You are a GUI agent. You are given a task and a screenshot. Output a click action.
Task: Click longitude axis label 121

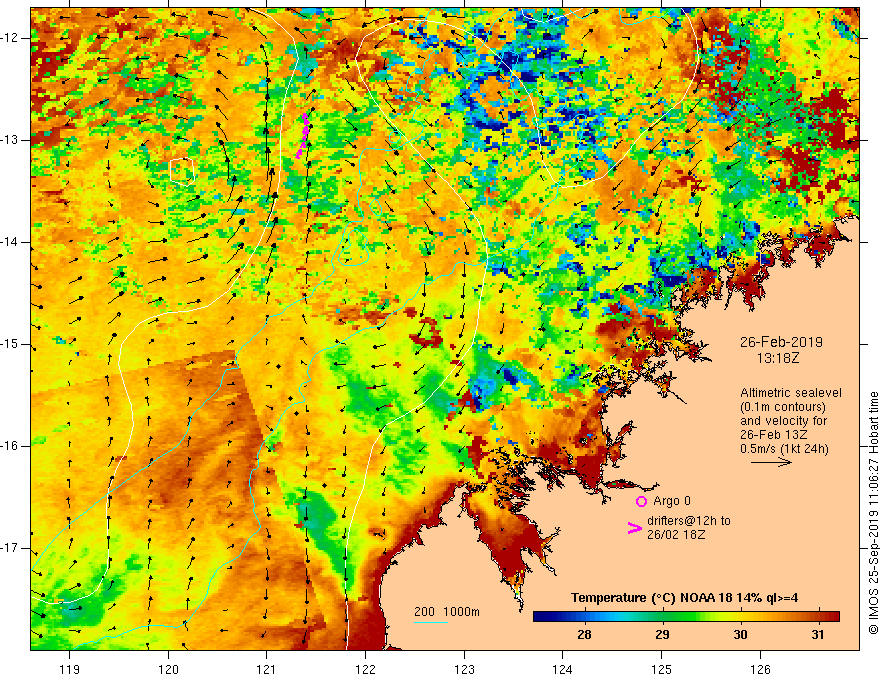[x=267, y=669]
